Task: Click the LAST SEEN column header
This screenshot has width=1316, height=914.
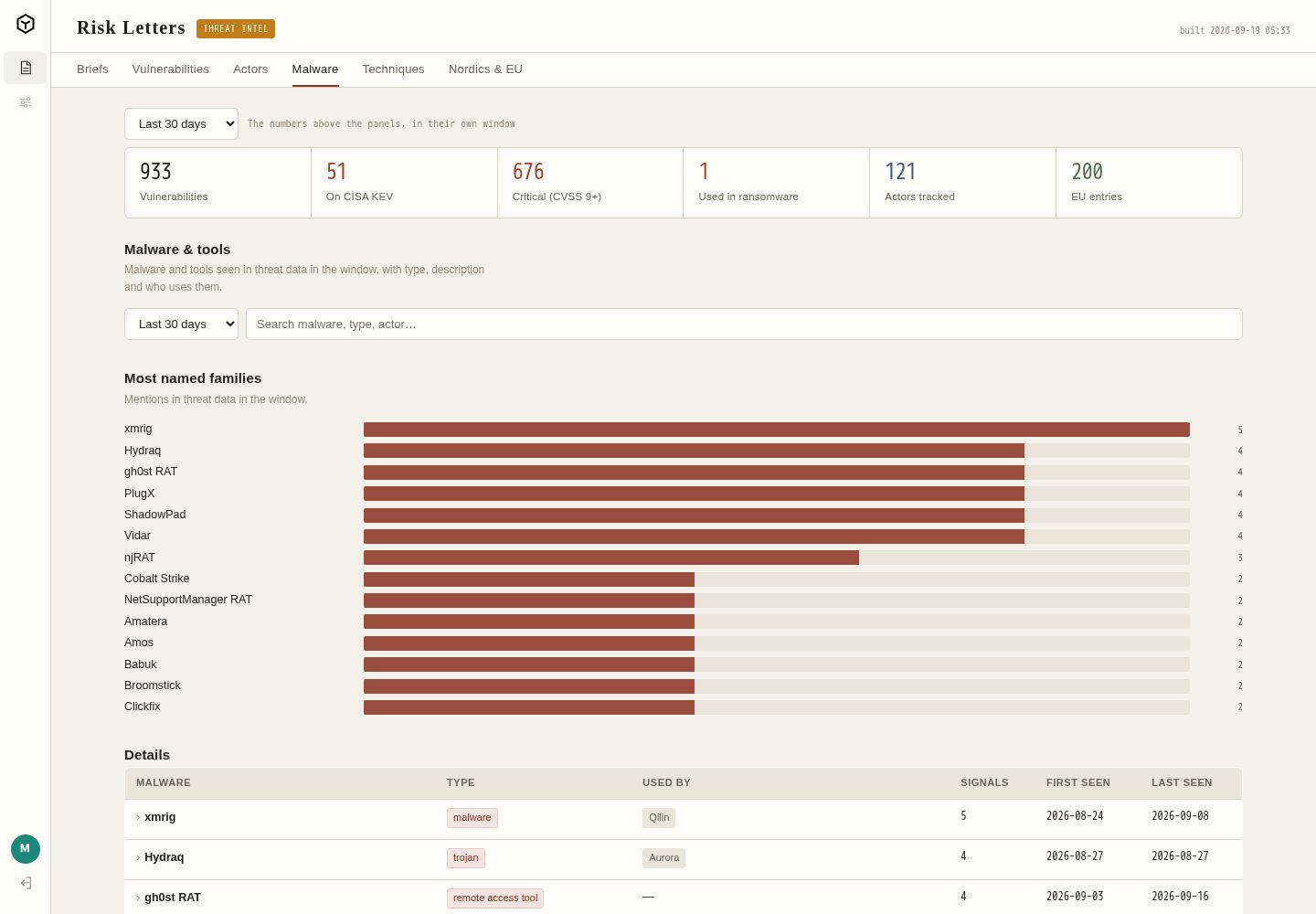Action: 1182,783
